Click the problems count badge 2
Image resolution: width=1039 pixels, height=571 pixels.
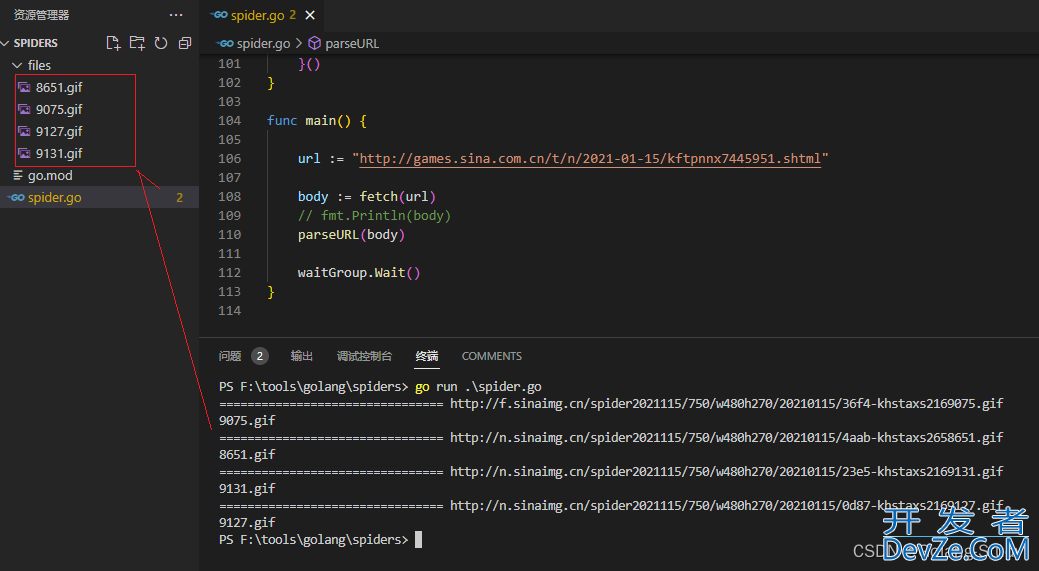[260, 356]
